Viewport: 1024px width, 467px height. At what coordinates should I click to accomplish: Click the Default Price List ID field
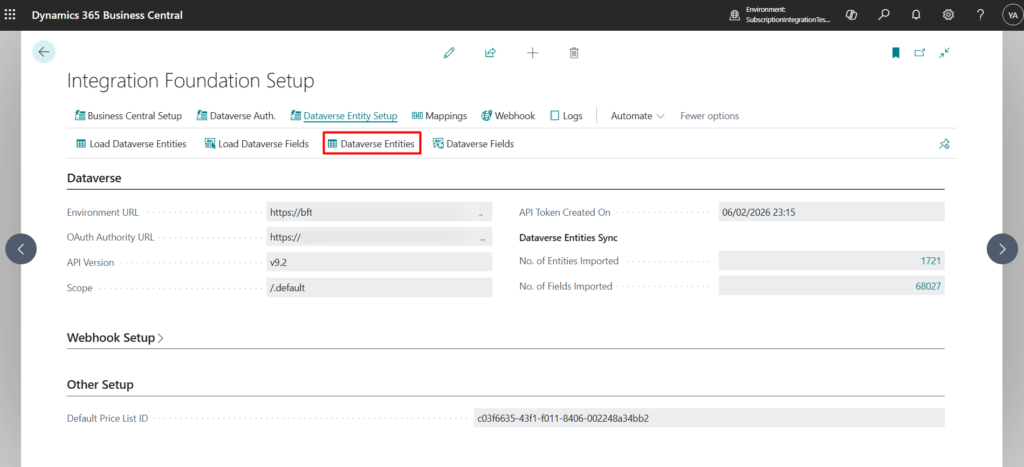click(x=708, y=418)
